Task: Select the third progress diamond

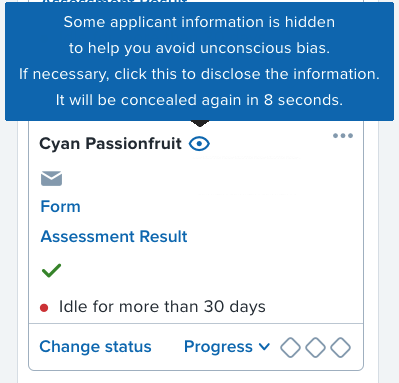Action: 340,347
